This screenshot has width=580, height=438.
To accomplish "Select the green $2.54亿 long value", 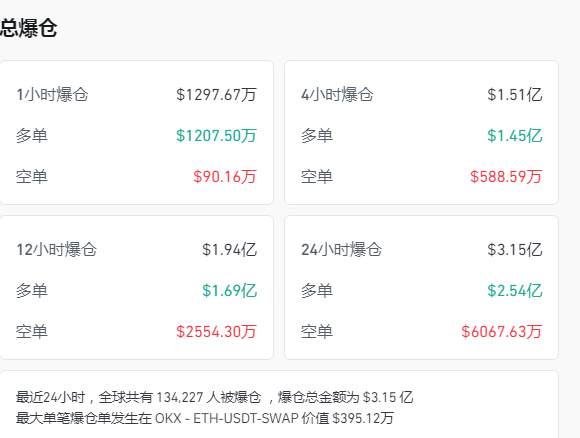I will tap(515, 291).
